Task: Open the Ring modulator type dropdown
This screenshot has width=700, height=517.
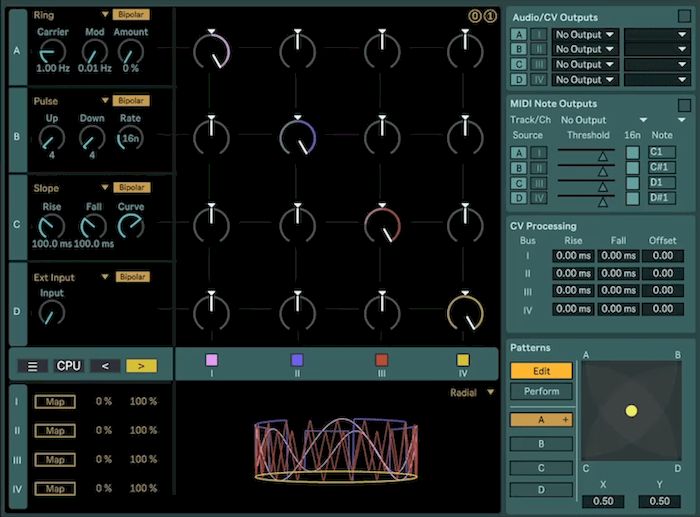Action: pos(105,15)
